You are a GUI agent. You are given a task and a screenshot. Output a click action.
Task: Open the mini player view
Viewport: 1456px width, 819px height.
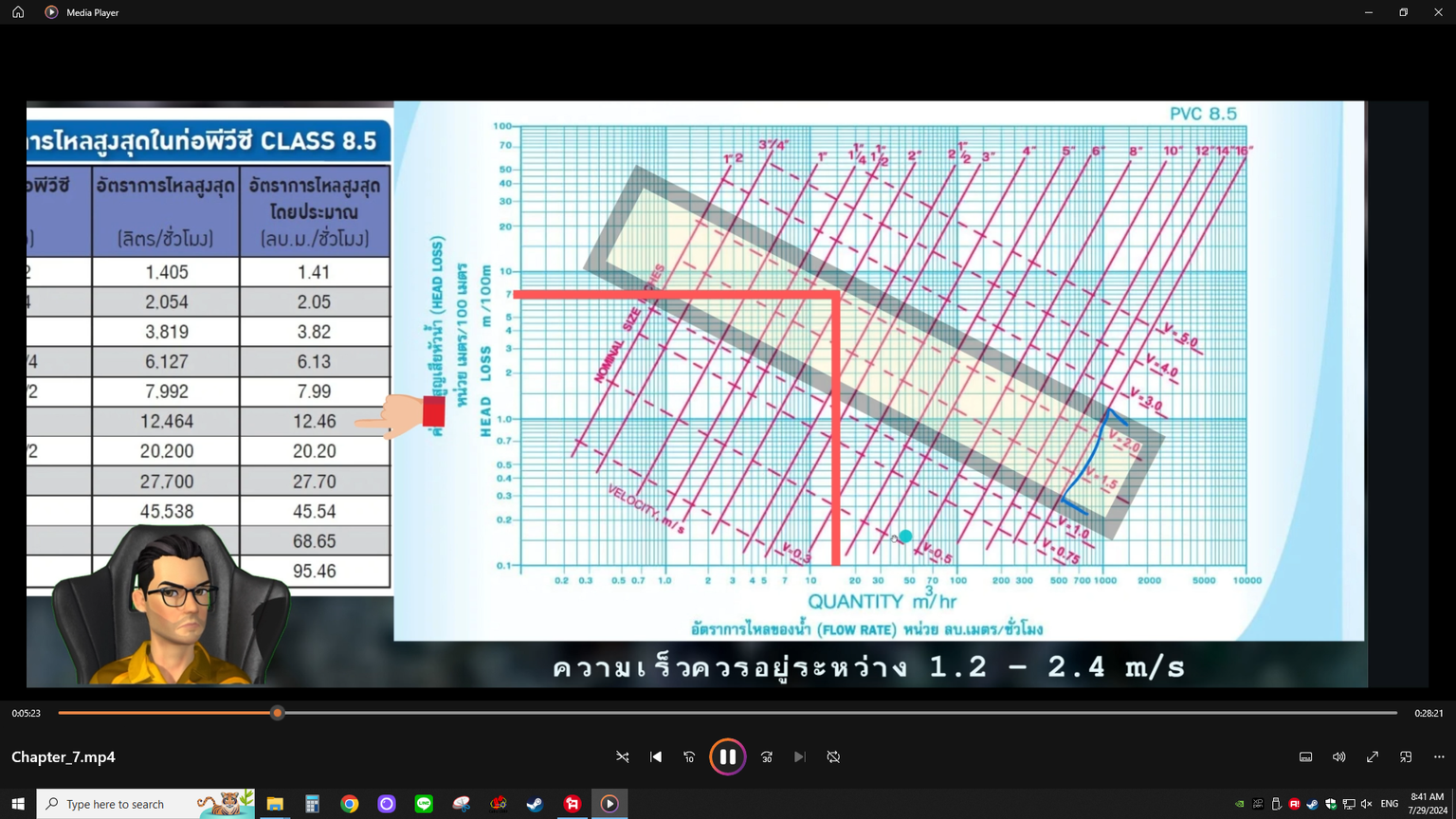pyautogui.click(x=1406, y=757)
